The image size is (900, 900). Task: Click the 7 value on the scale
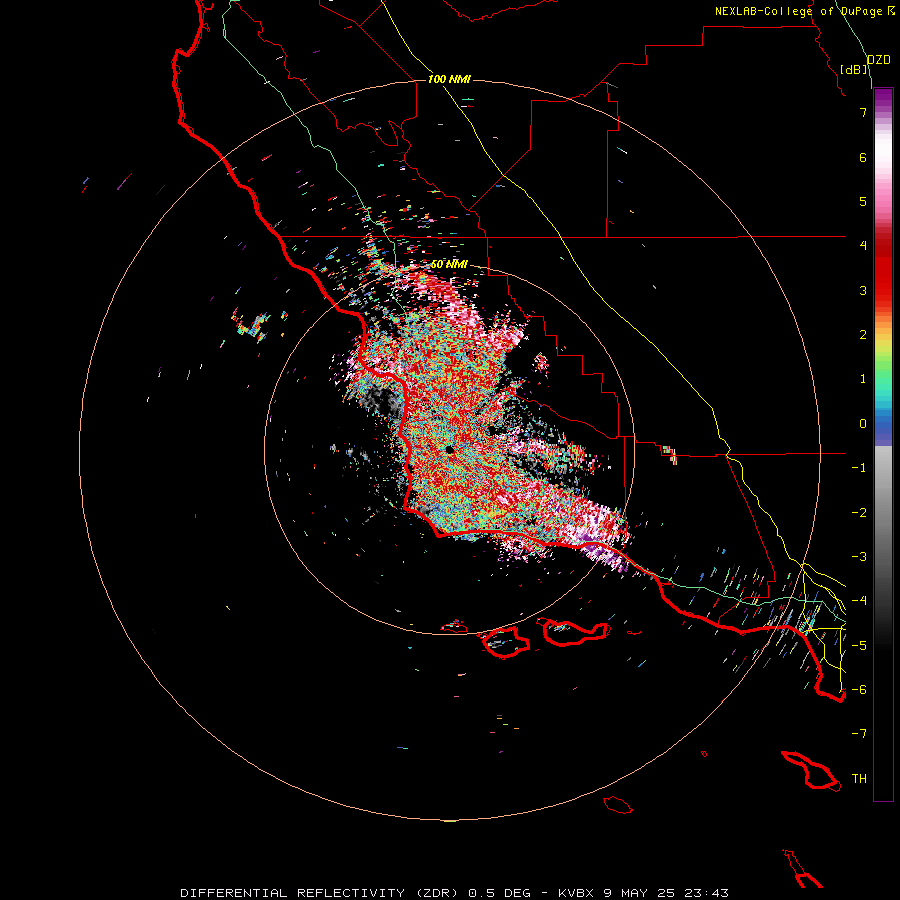point(863,112)
